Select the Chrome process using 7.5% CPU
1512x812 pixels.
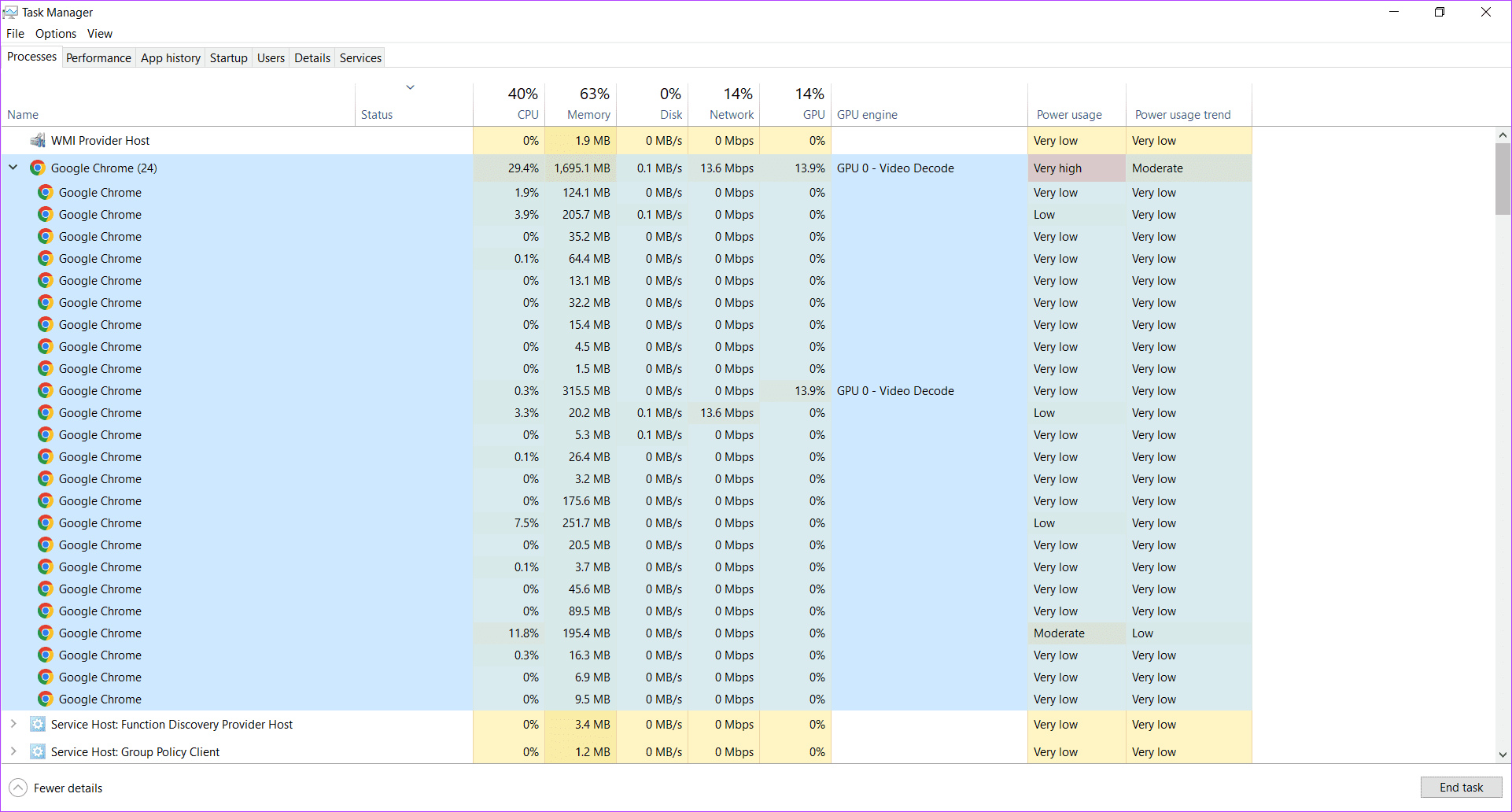(626, 522)
